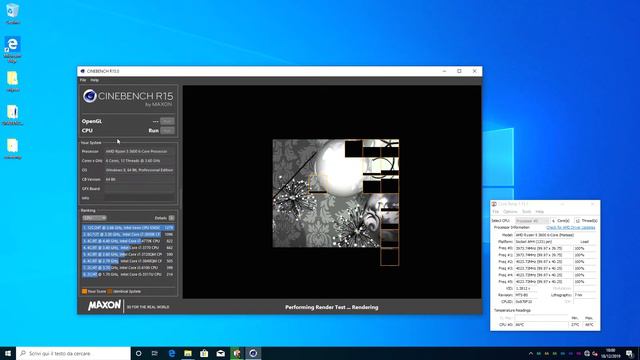This screenshot has width=640, height=360.
Task: Select ranking row 5 with score 590
Action: pos(128,254)
